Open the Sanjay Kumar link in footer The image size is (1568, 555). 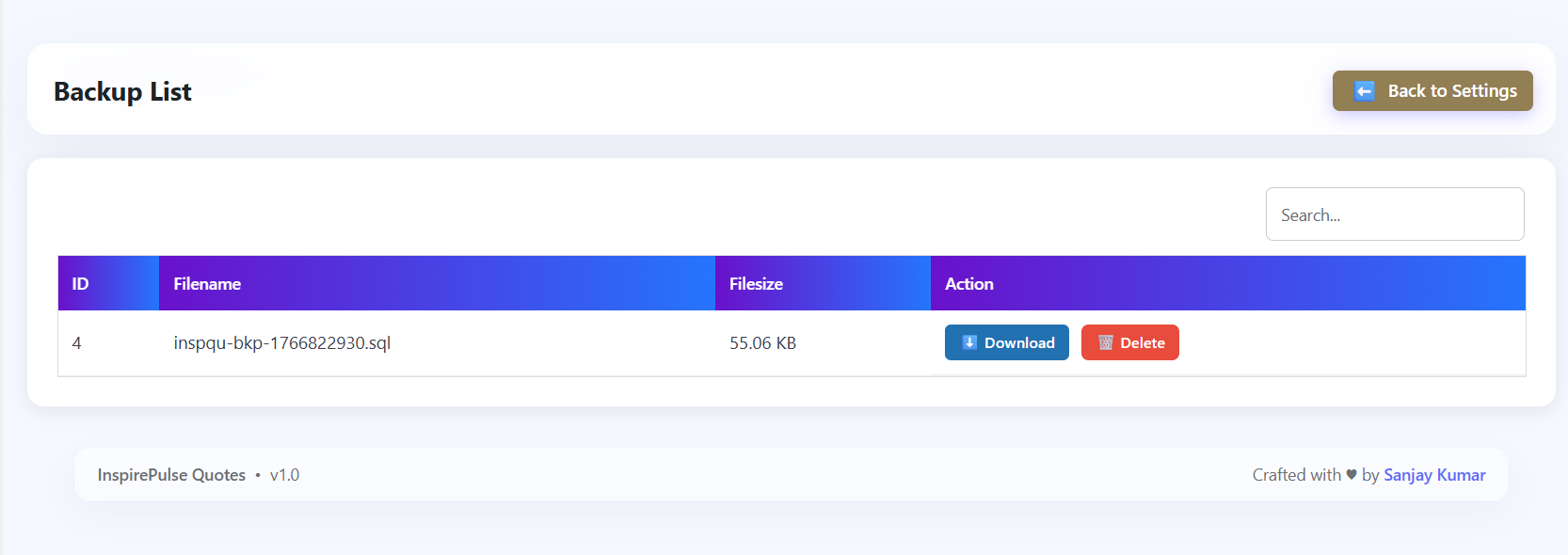click(x=1434, y=475)
